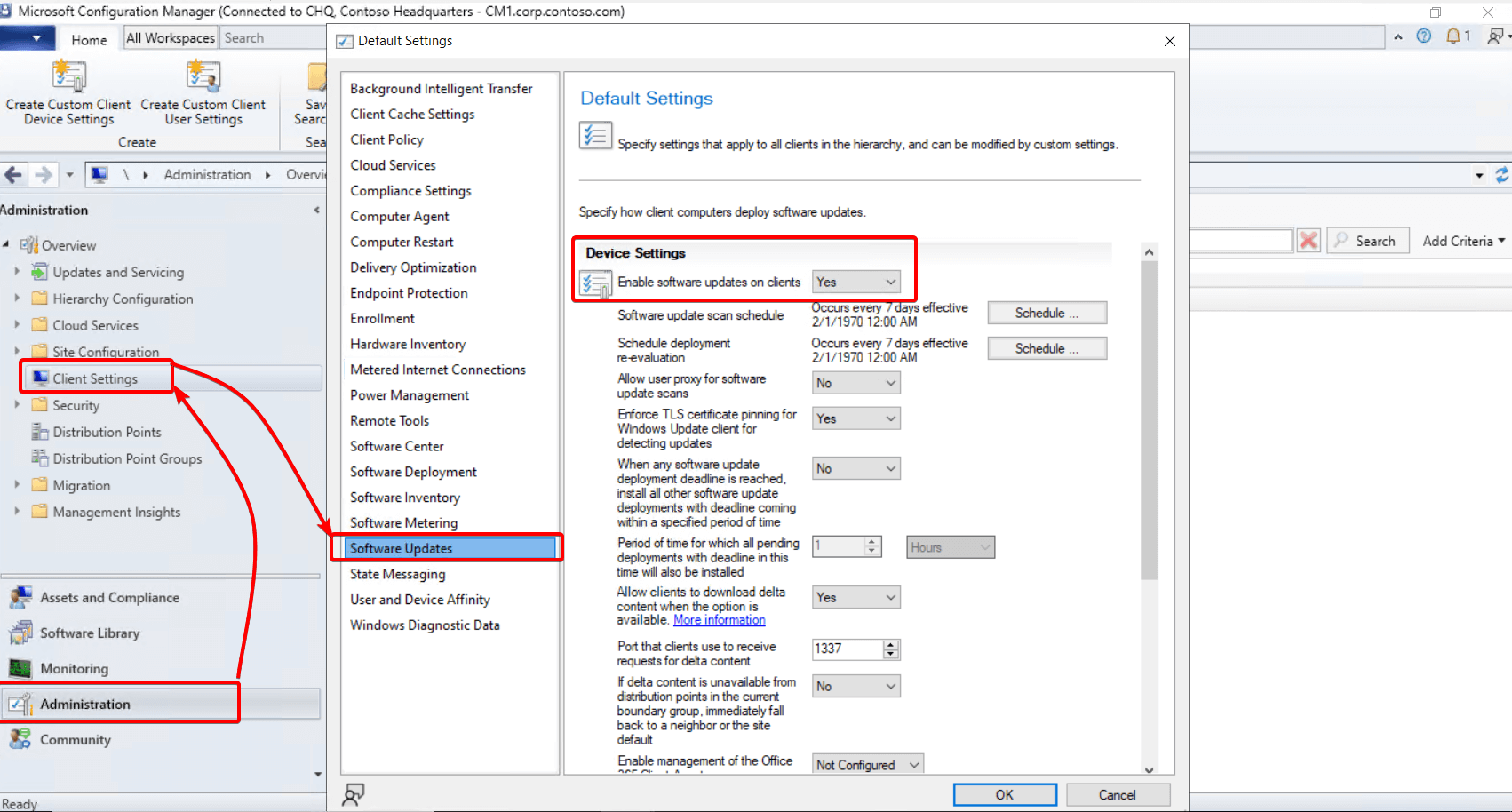Click the refresh icon in the address bar

click(x=1502, y=175)
